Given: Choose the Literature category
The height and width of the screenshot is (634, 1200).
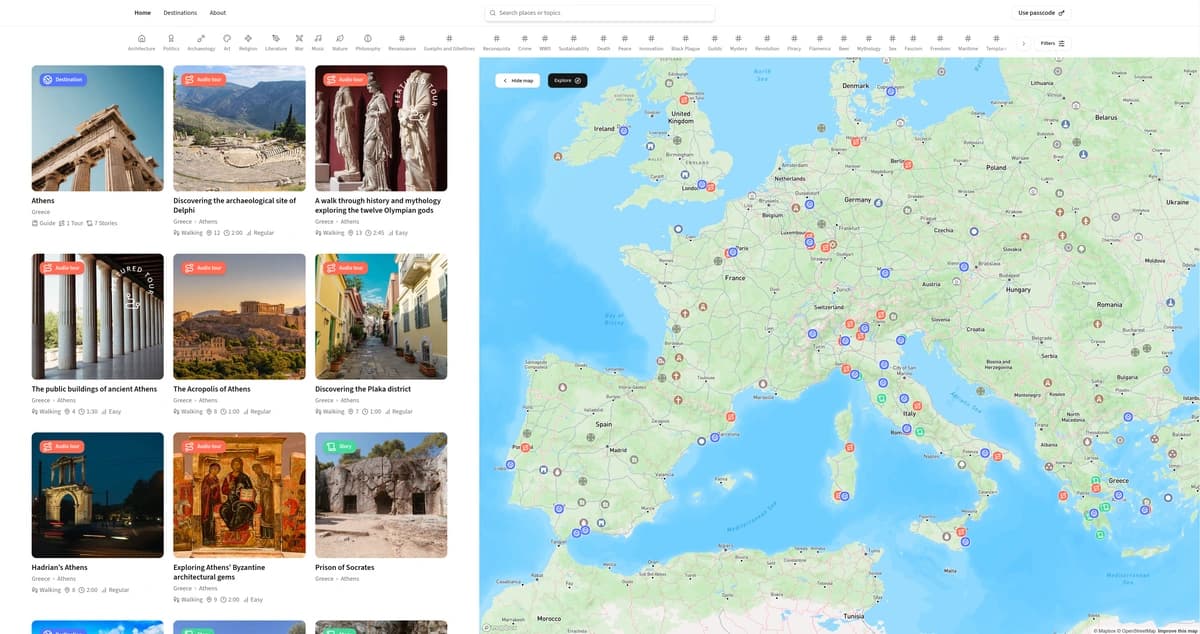Looking at the screenshot, I should pyautogui.click(x=276, y=42).
